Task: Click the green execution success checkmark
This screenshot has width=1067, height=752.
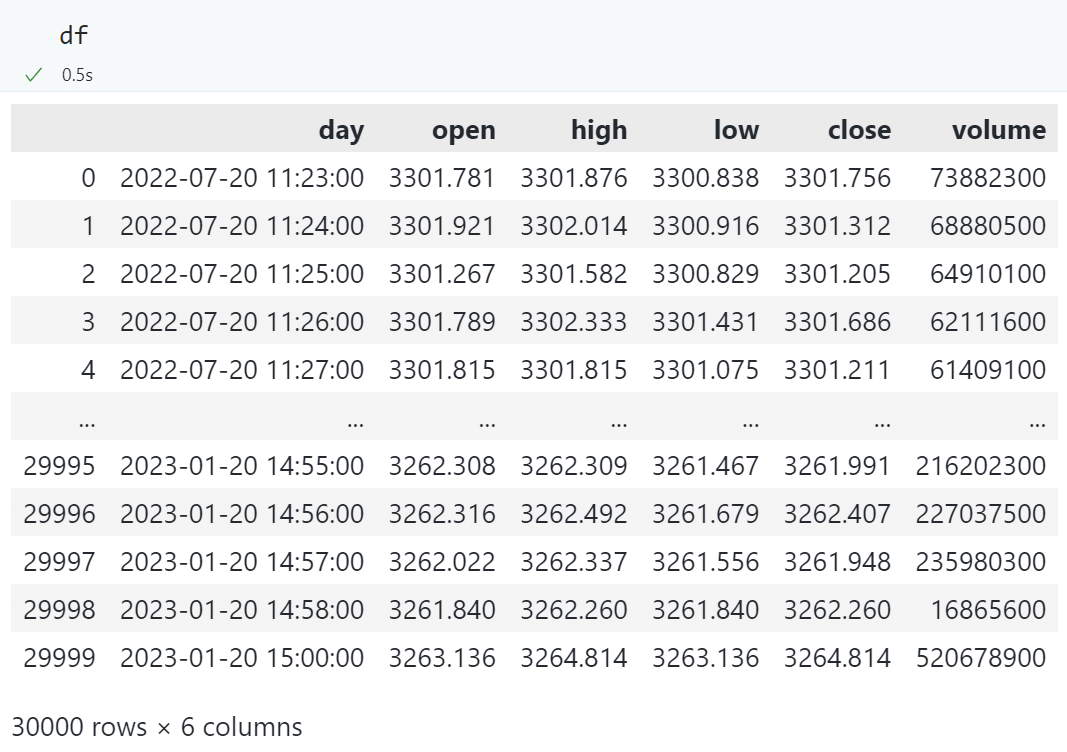Action: click(34, 75)
